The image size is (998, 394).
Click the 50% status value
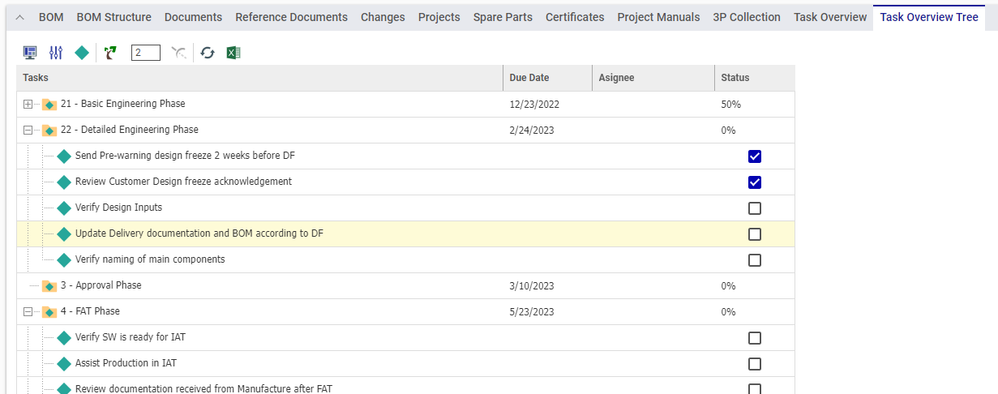731,104
